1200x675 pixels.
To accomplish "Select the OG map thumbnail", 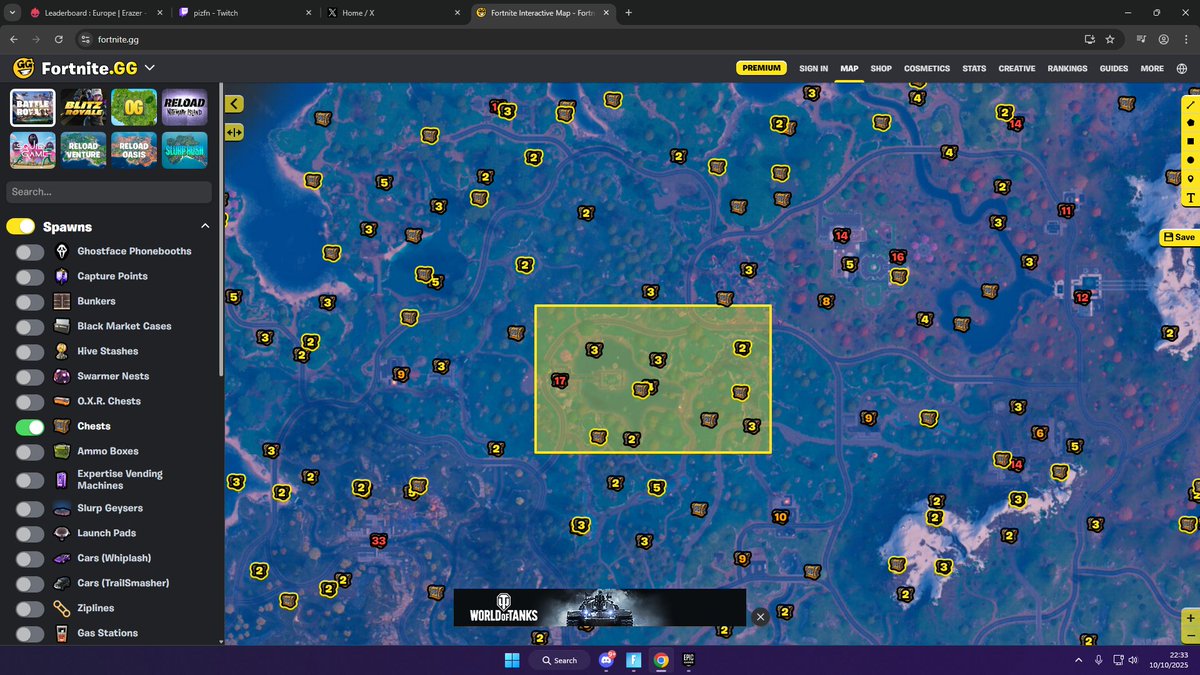I will tap(134, 107).
